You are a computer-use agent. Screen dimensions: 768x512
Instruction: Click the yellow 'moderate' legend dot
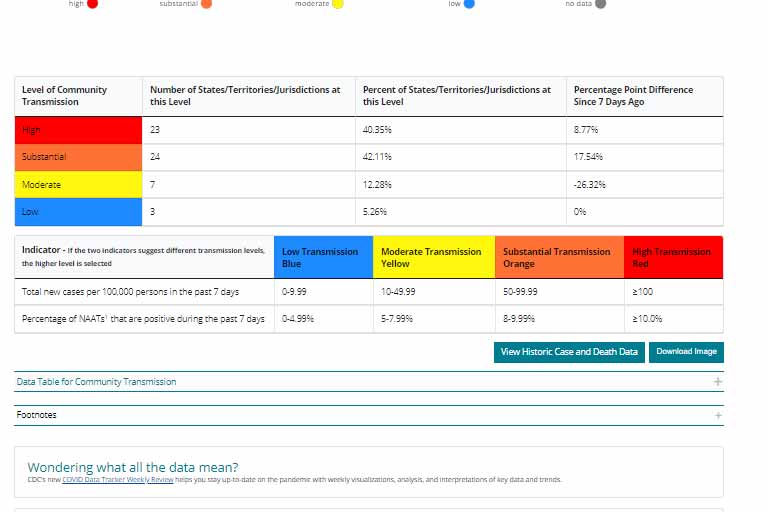pos(338,4)
